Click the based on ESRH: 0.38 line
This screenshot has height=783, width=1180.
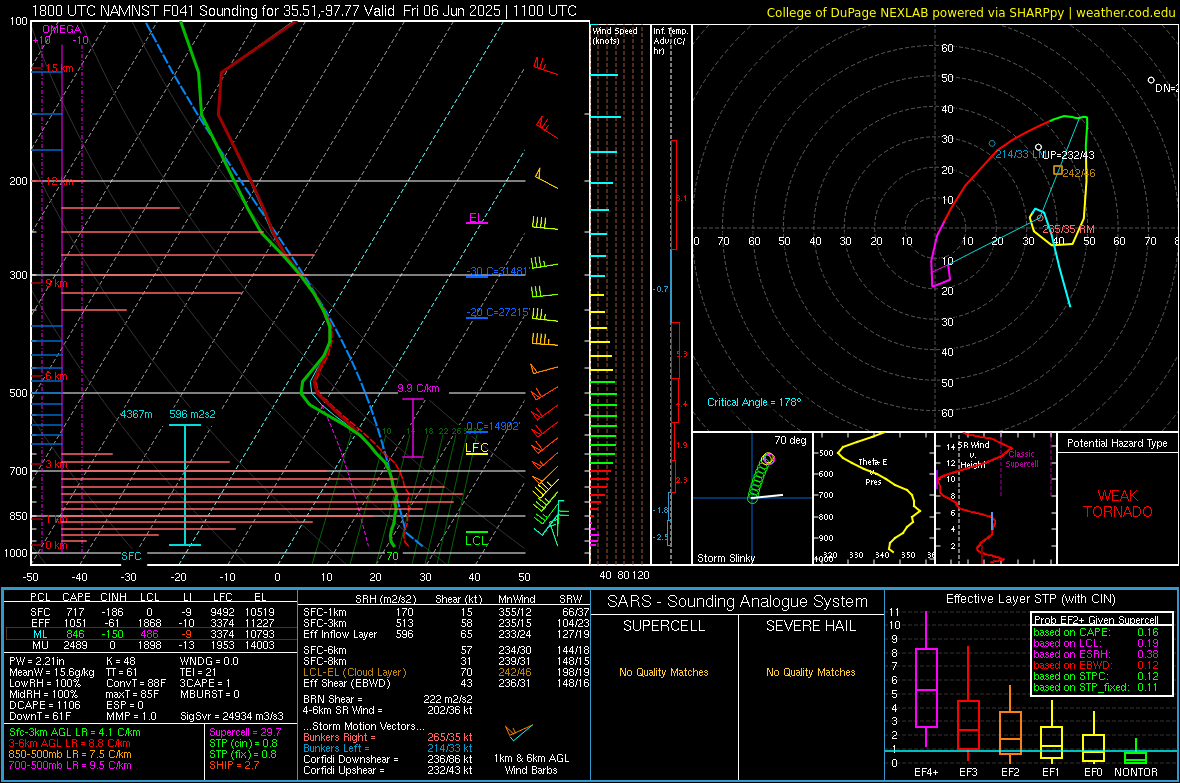[1096, 654]
